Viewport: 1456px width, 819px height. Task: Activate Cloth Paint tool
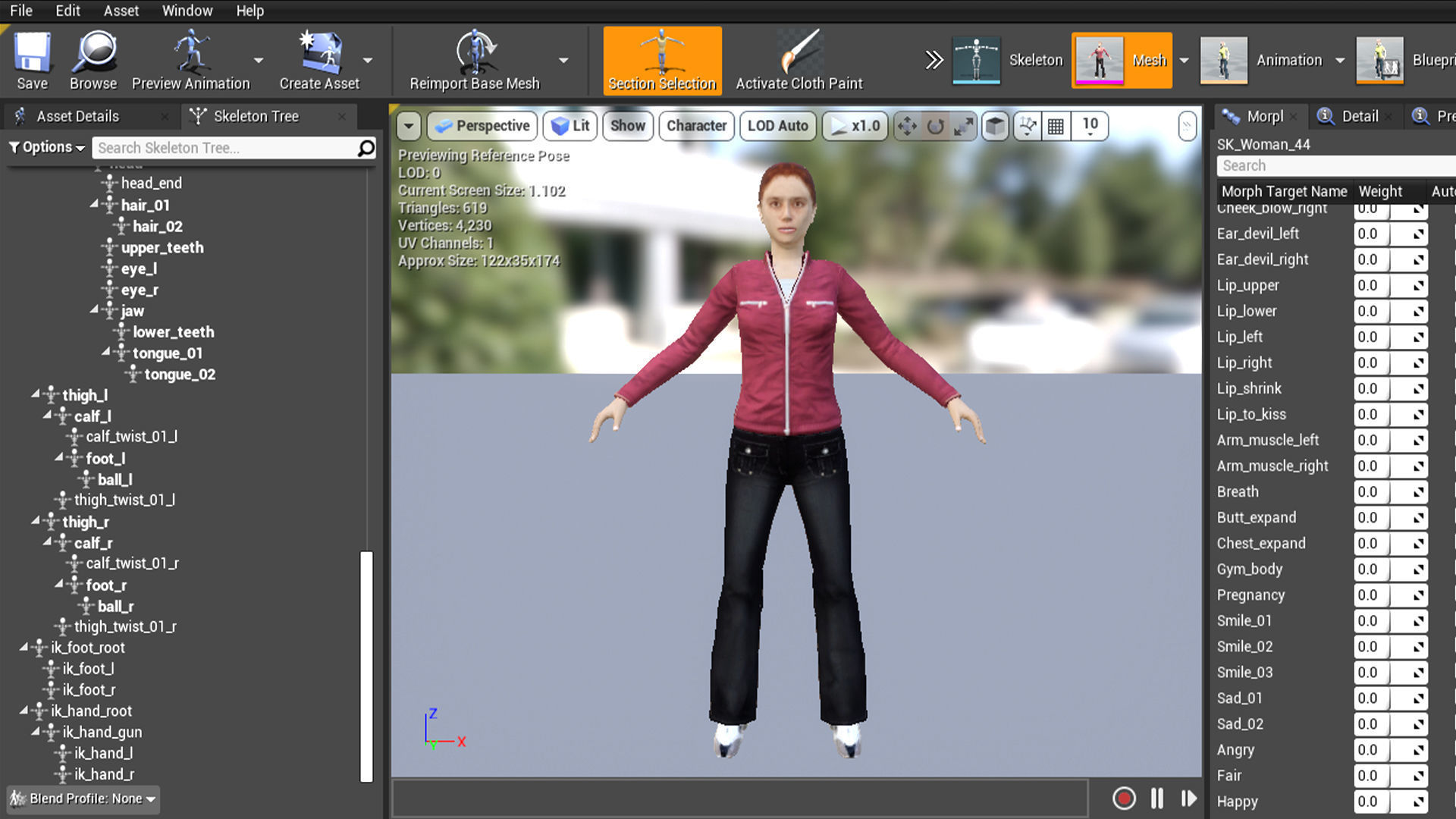pyautogui.click(x=799, y=61)
